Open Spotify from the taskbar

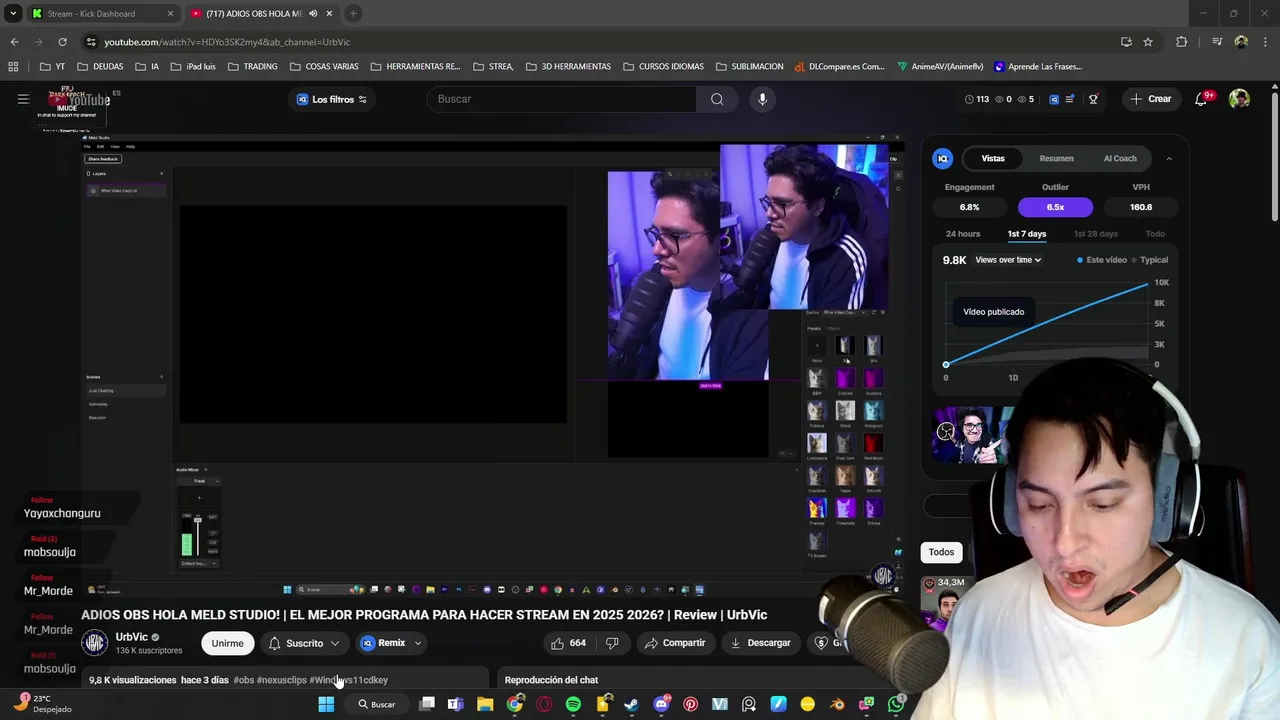tap(573, 704)
